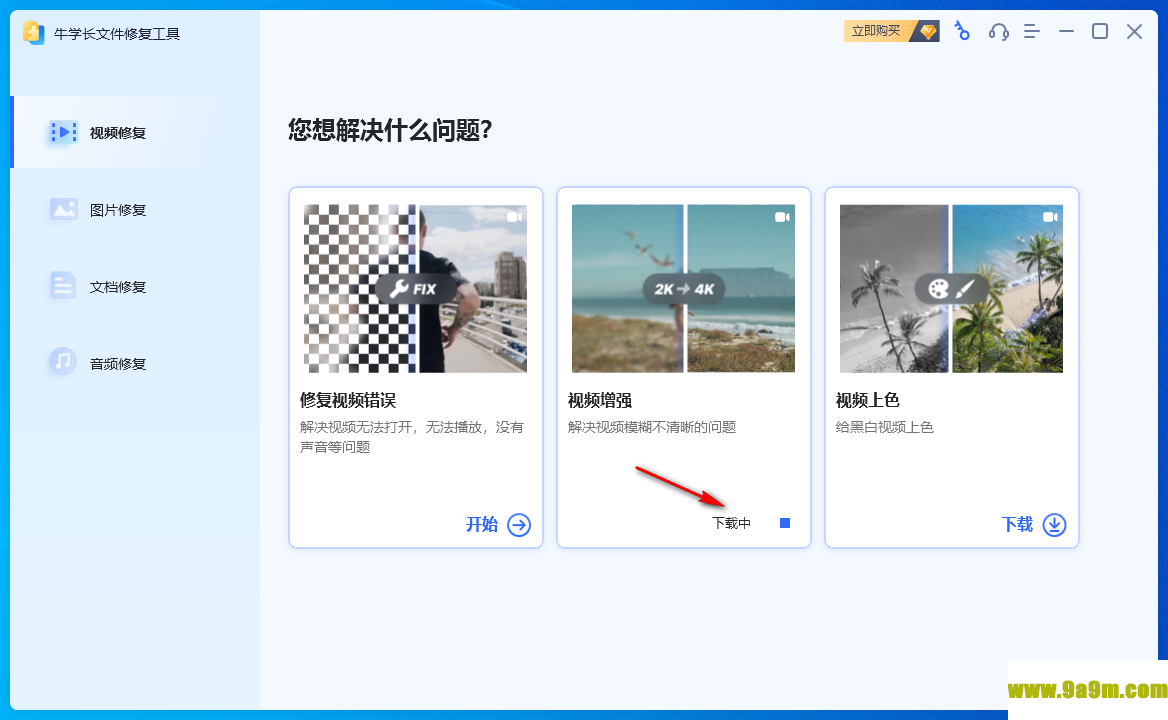Click the camera icon on 视频增强 thumbnail
Image resolution: width=1168 pixels, height=720 pixels.
782,217
